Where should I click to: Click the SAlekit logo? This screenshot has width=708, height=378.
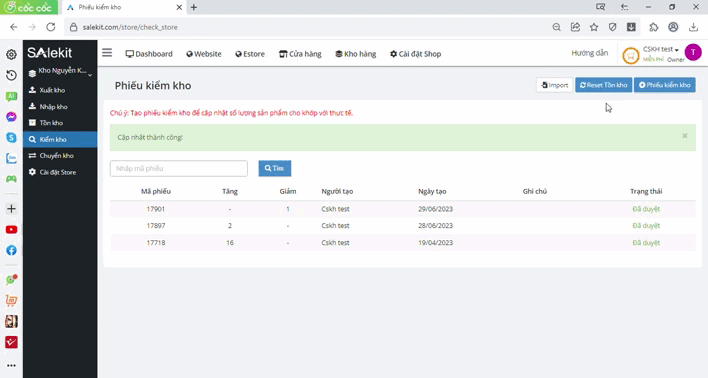[50, 53]
